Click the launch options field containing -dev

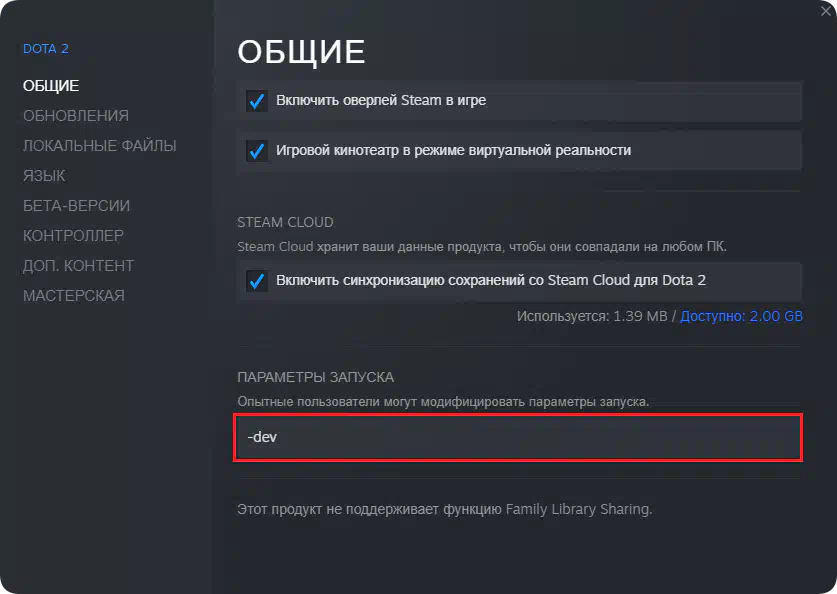pyautogui.click(x=518, y=438)
